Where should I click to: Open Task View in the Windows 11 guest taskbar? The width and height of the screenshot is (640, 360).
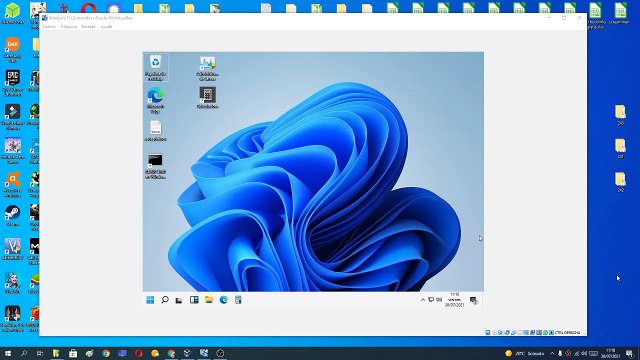point(179,300)
